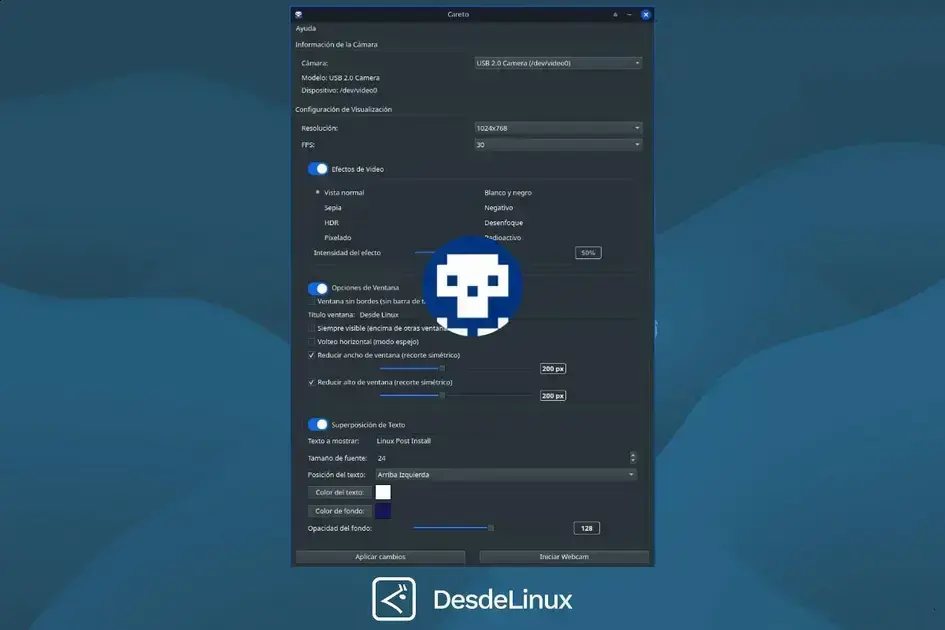
Task: Toggle the Superposición de Texto switch
Action: 318,425
